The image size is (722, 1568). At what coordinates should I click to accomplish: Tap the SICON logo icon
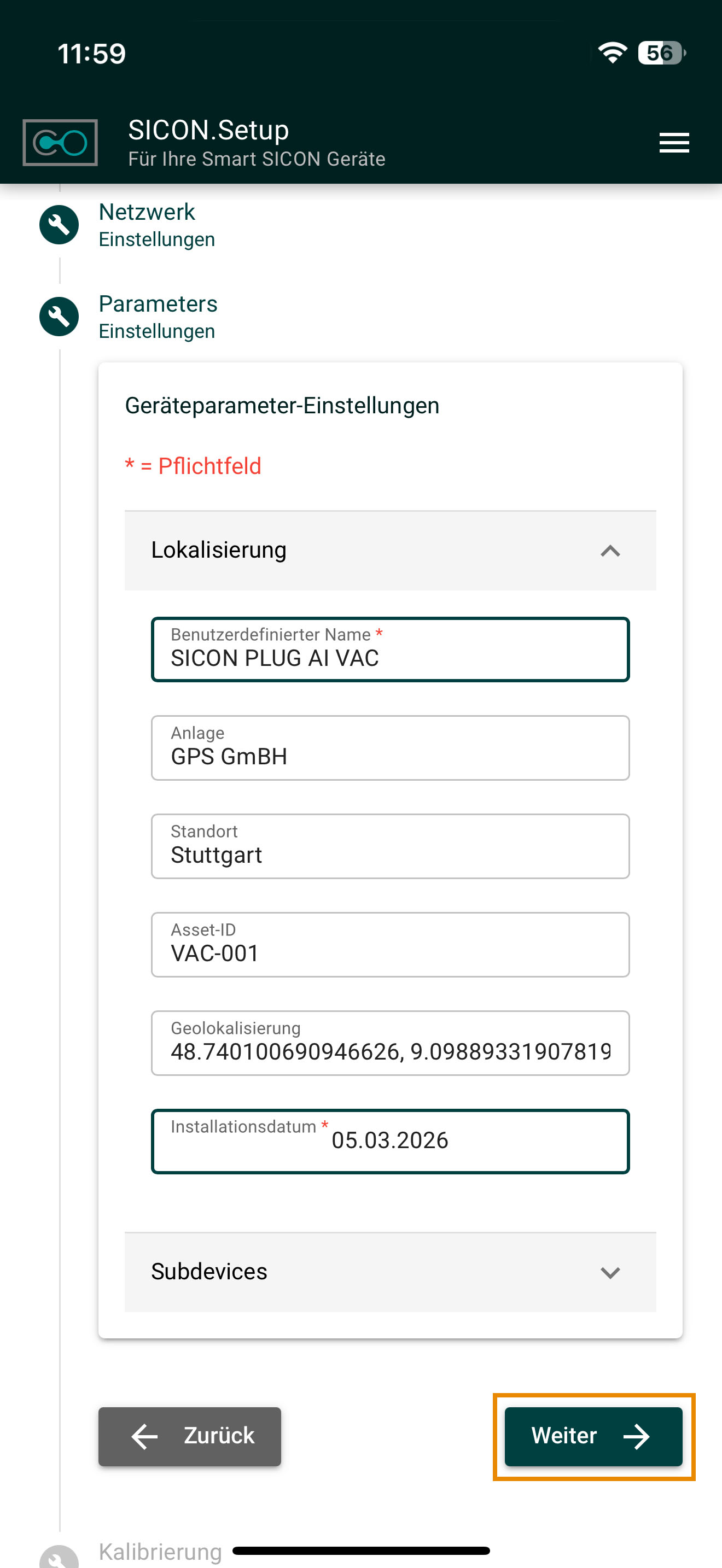click(60, 143)
